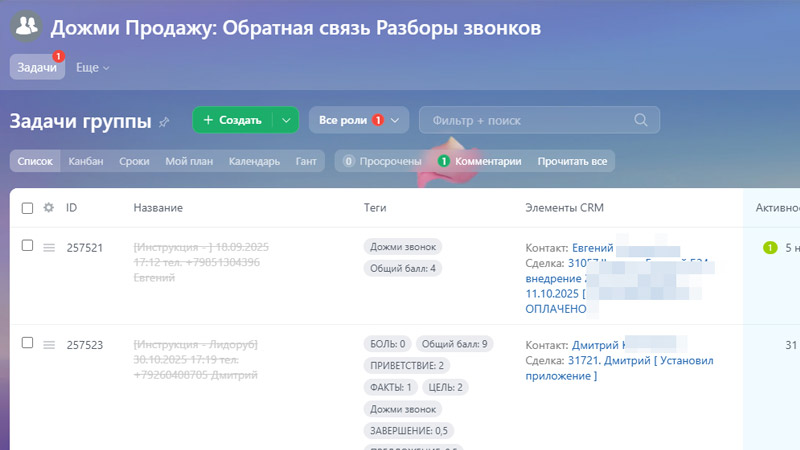800x450 pixels.
Task: Open contact link Евгений
Action: point(592,248)
